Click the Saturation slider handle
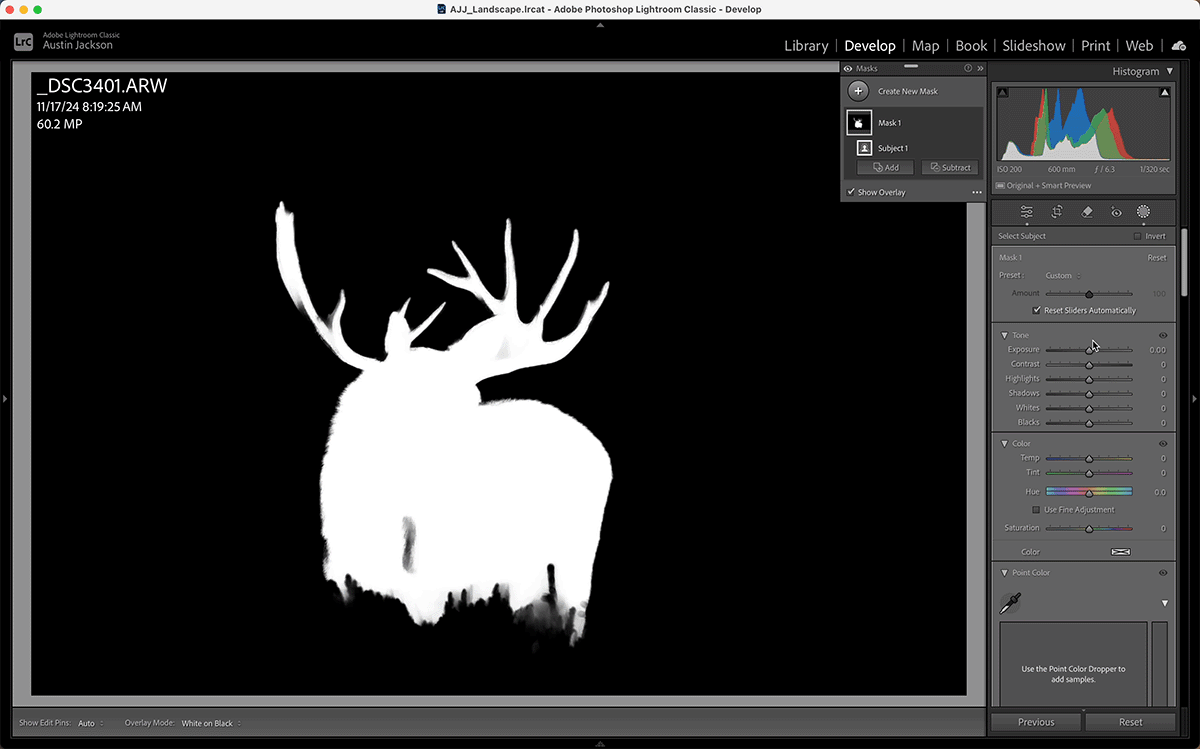 tap(1089, 529)
